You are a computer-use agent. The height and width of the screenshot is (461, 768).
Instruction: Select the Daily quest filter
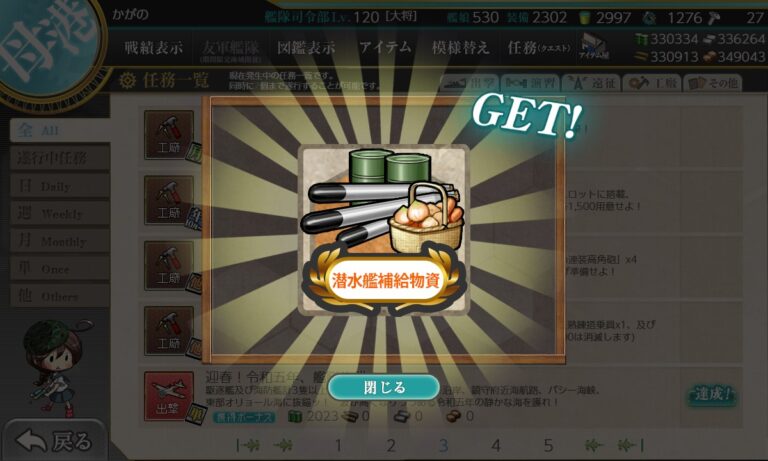tap(60, 186)
